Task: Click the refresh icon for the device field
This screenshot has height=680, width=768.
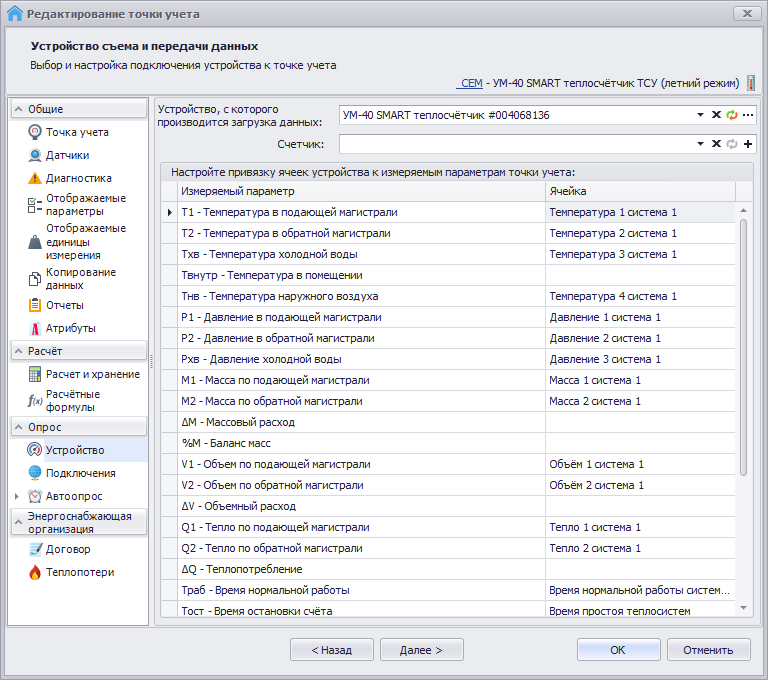Action: (731, 115)
